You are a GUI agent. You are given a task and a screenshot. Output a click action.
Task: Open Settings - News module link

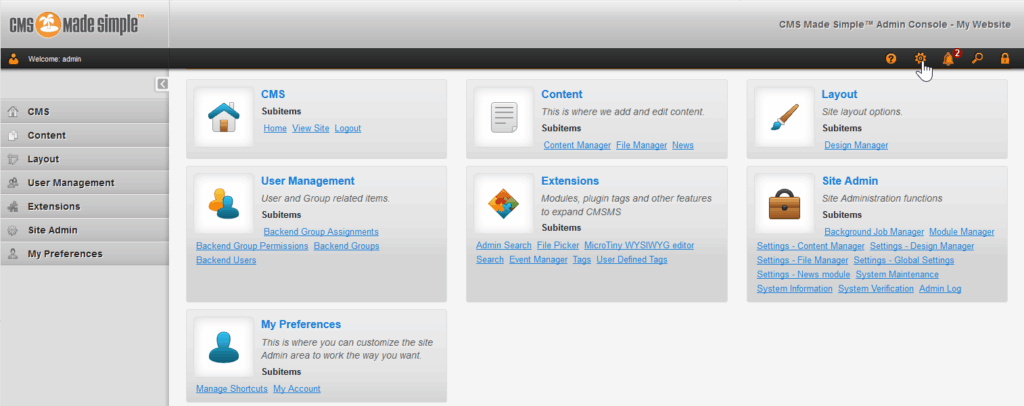(x=803, y=275)
